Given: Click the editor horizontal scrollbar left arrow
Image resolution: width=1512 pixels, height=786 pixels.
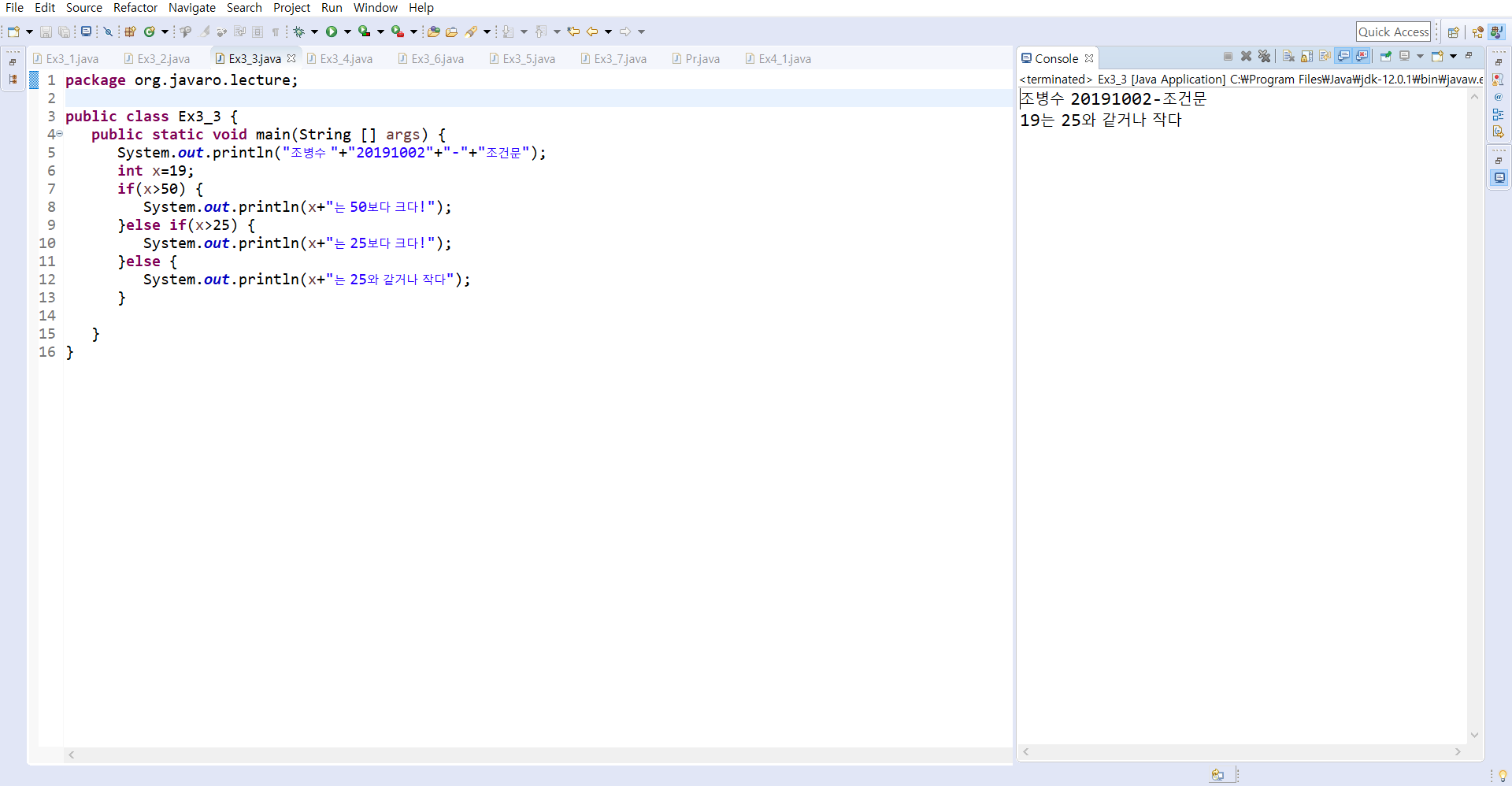Looking at the screenshot, I should tap(72, 754).
